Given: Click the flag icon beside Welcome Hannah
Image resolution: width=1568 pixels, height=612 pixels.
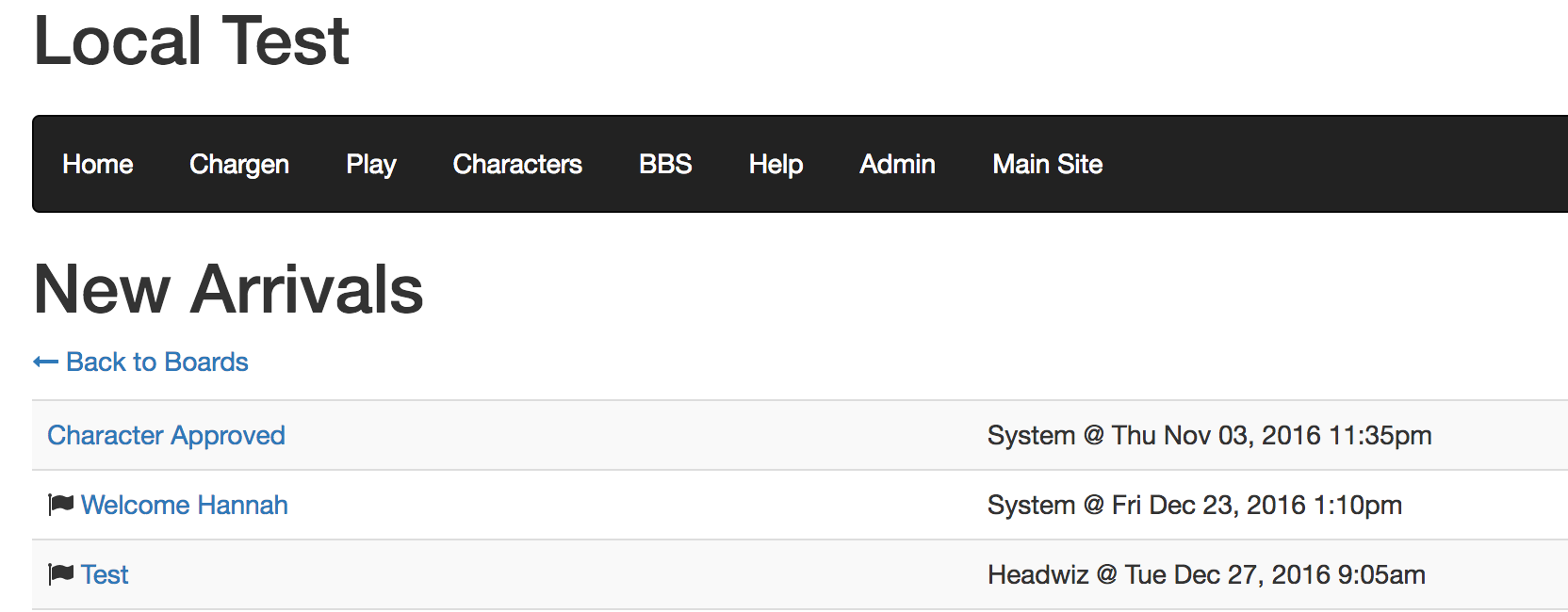Looking at the screenshot, I should 60,505.
